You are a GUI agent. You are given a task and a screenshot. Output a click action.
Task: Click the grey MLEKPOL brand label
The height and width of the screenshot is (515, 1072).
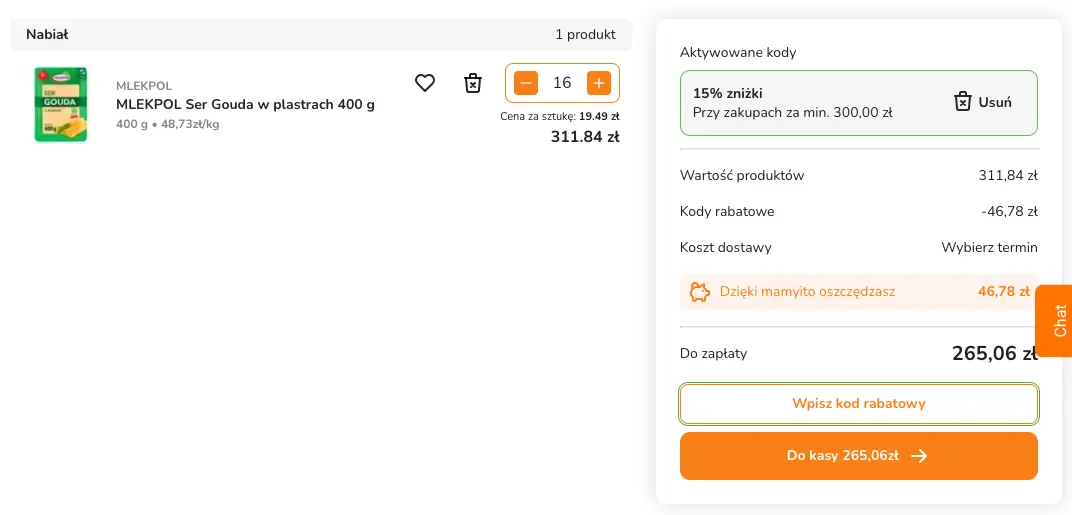144,86
